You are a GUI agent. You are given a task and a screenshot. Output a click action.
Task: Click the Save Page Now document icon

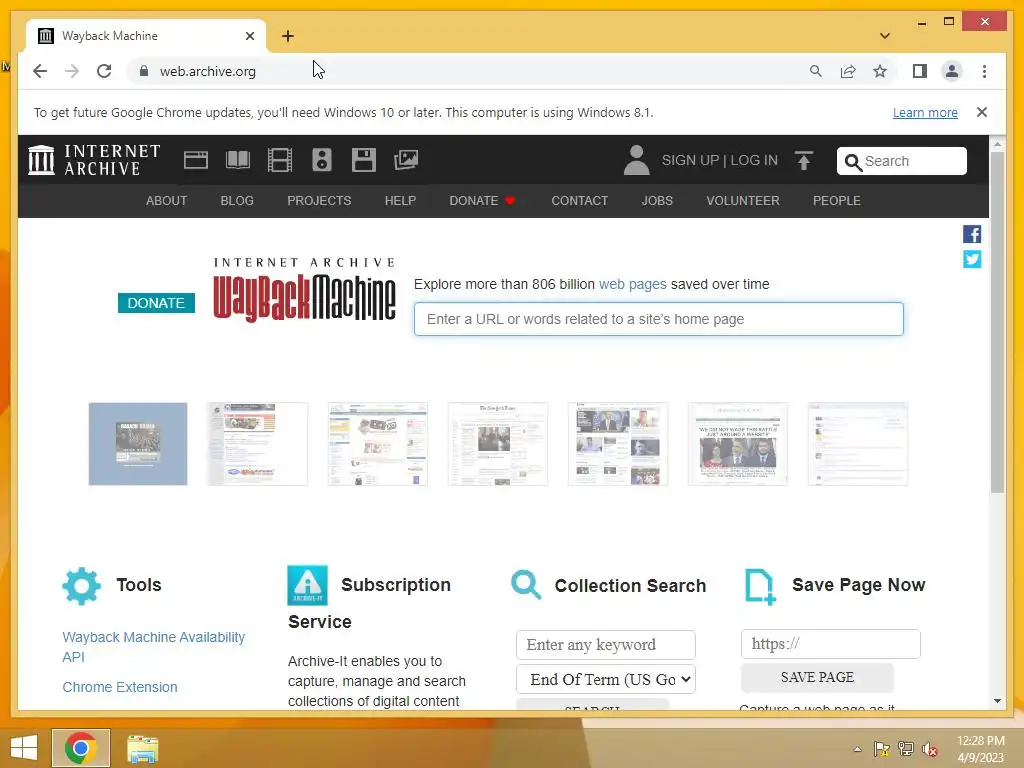pyautogui.click(x=760, y=586)
